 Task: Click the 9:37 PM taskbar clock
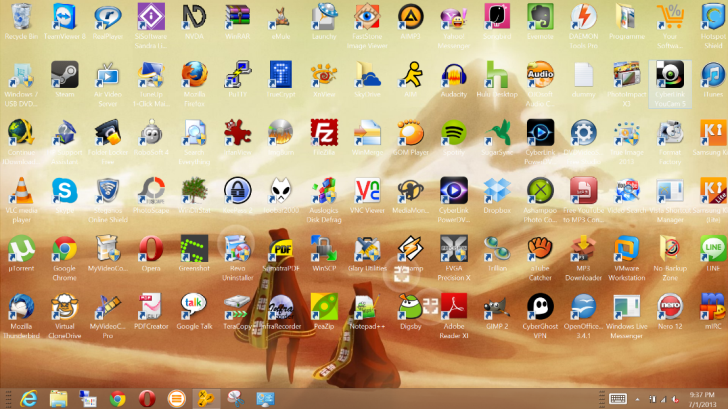[x=702, y=395]
